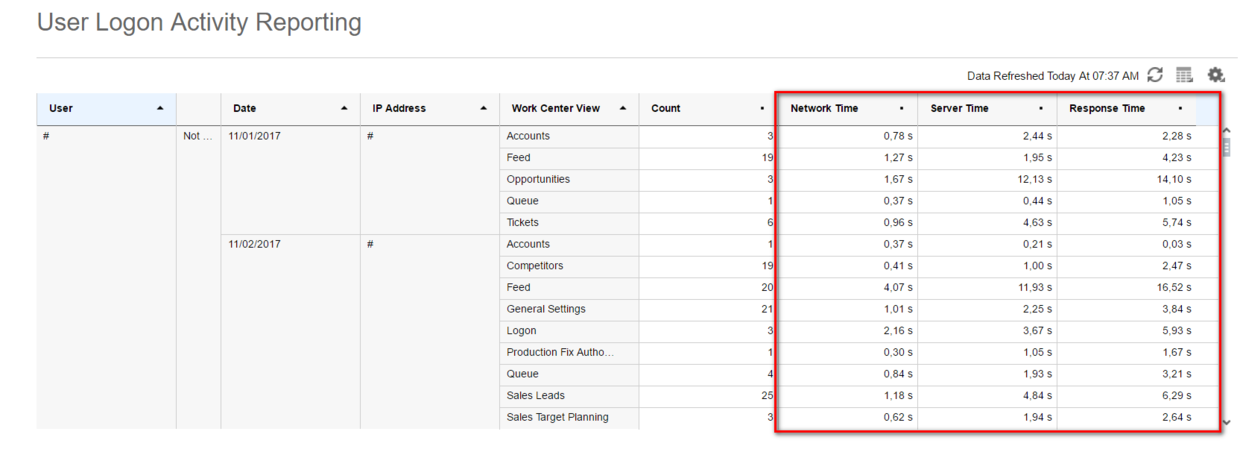Image resolution: width=1240 pixels, height=449 pixels.
Task: Sort by the User column arrow
Action: 160,108
